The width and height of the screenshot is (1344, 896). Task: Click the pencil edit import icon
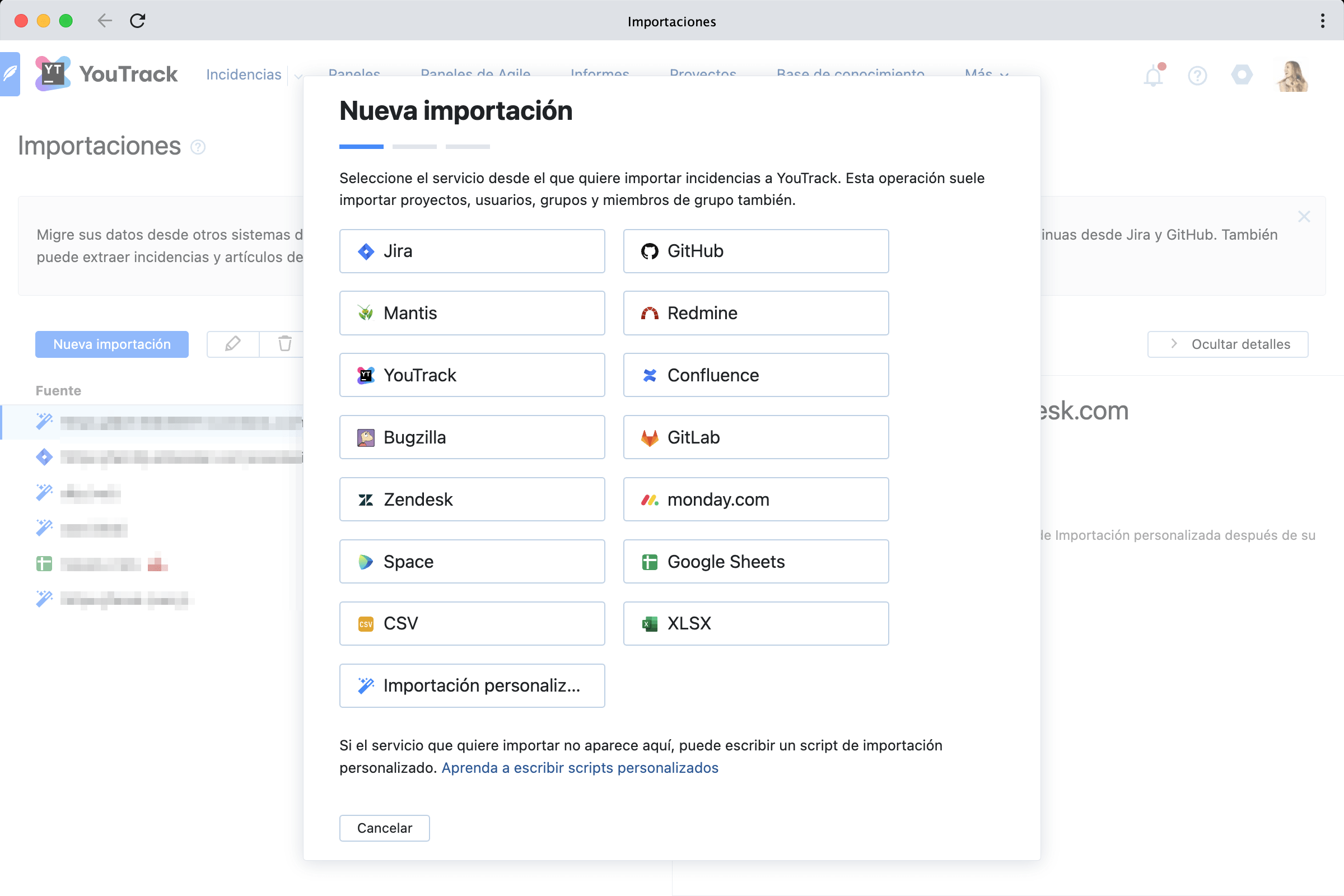tap(232, 344)
